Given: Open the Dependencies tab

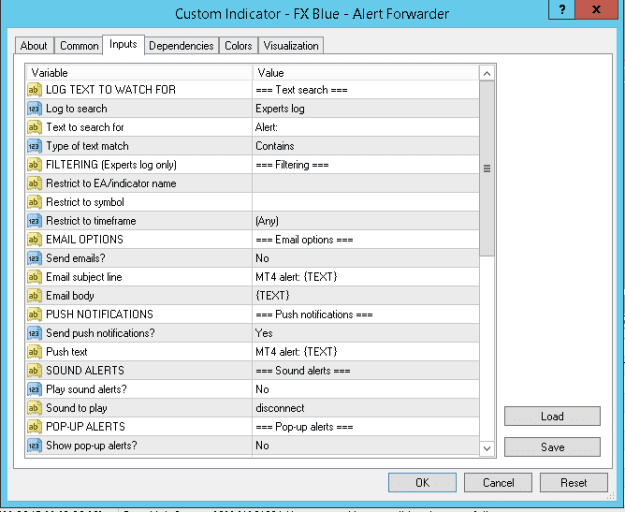Looking at the screenshot, I should [181, 46].
